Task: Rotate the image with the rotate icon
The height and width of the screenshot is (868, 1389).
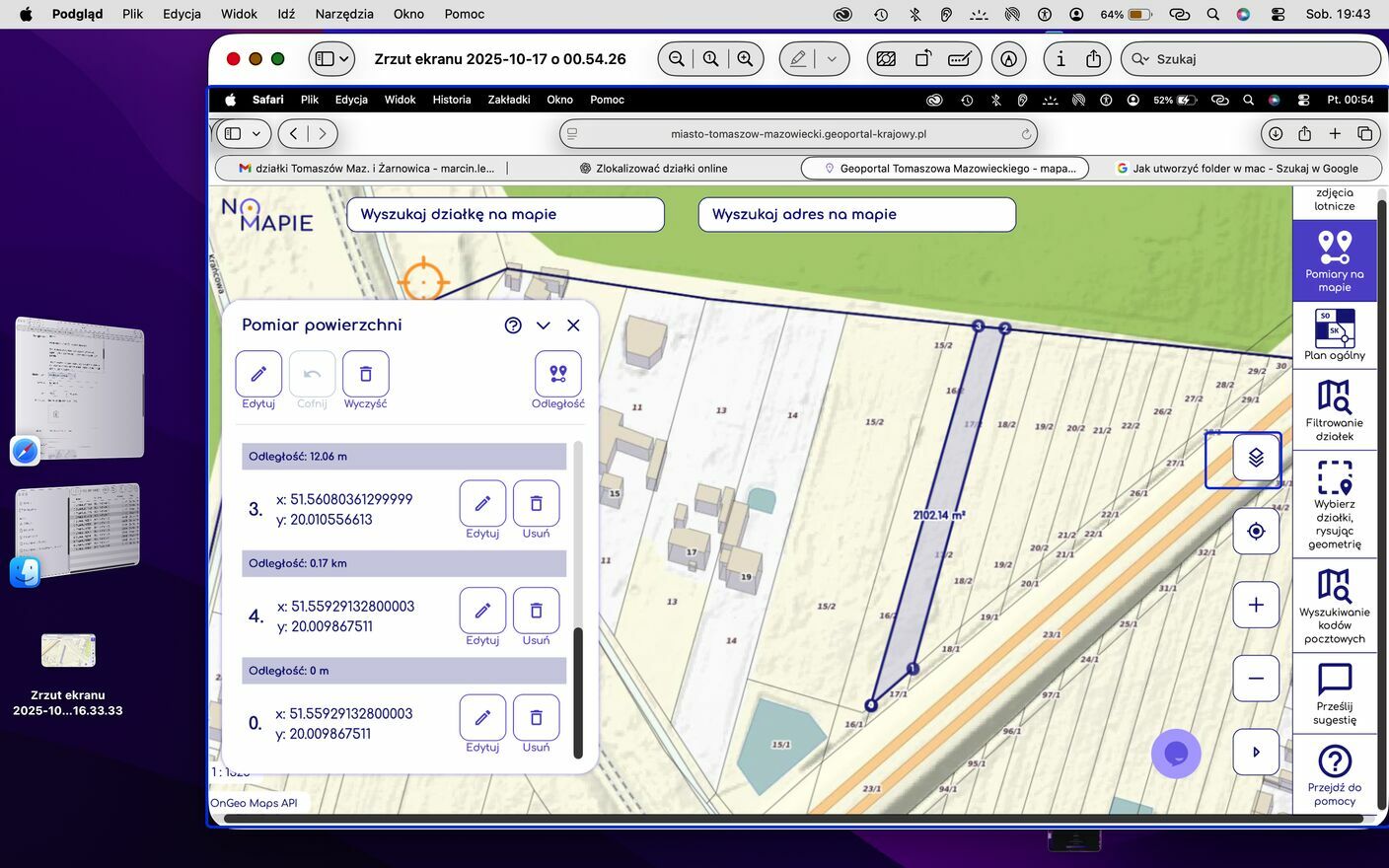Action: [923, 59]
